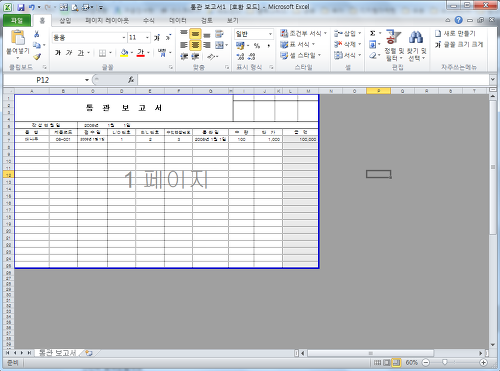Screen dimensions: 500x371
Task: Open number format 일반 dropdown
Action: 270,34
